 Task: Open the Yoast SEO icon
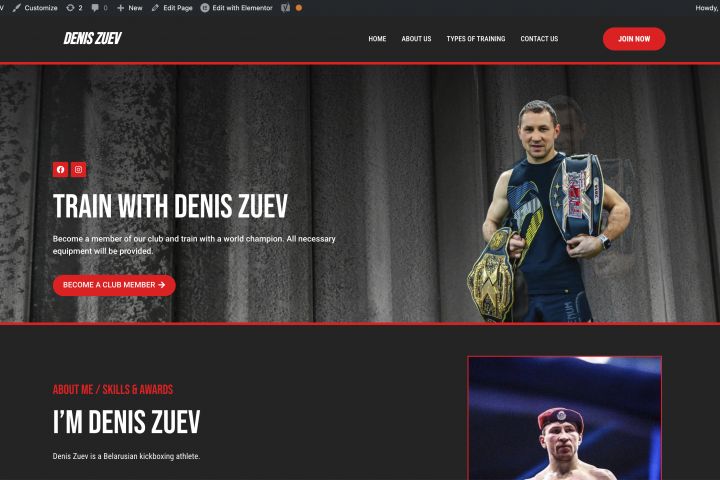pyautogui.click(x=285, y=8)
